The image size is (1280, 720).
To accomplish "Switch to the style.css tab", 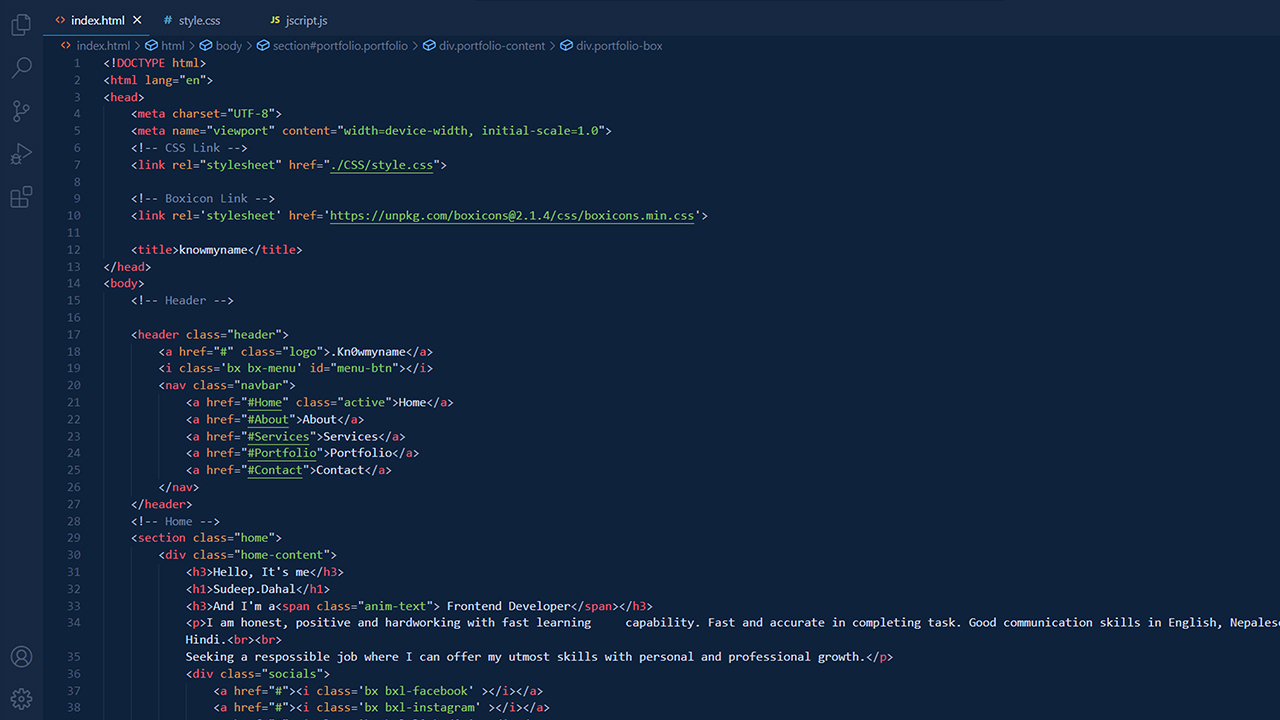I will [x=199, y=20].
